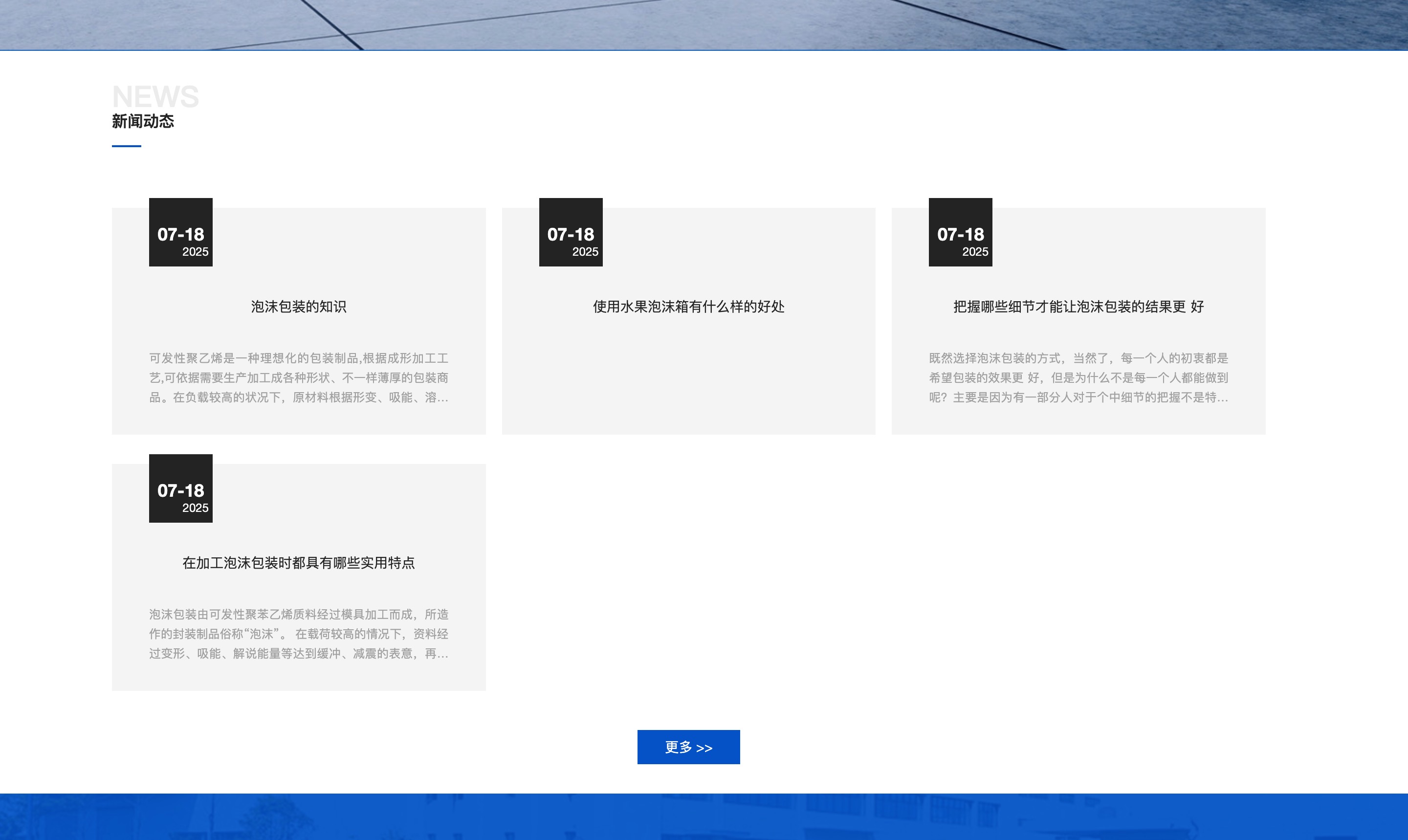
Task: Open 在加工泡沫包装时都具有哪些实用特点
Action: (299, 564)
